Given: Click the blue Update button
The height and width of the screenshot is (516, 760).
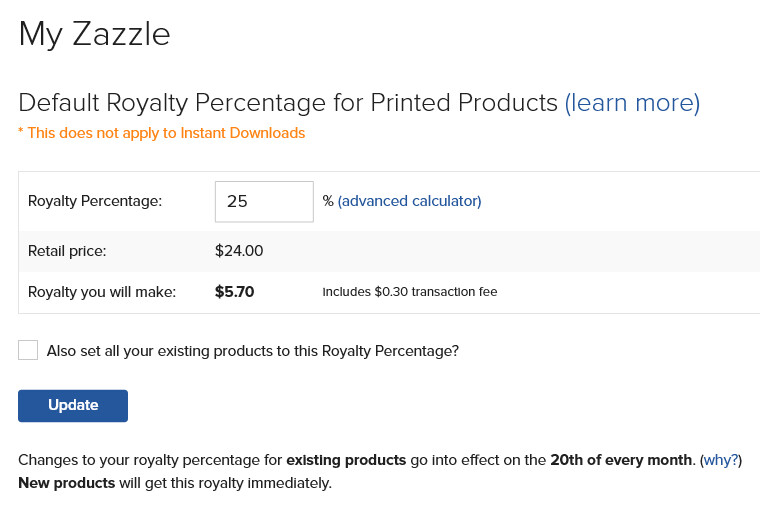Looking at the screenshot, I should point(73,406).
